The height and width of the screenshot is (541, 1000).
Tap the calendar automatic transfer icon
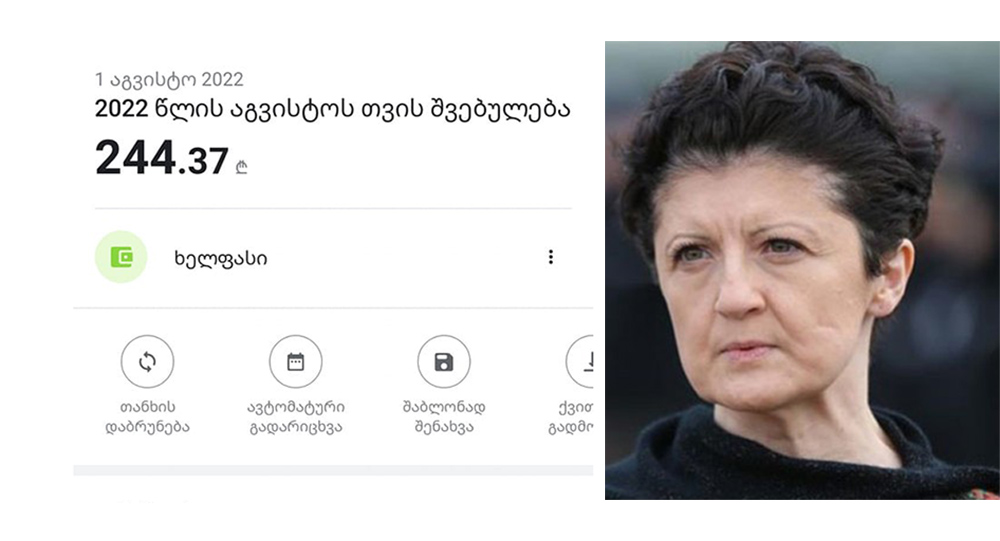[295, 362]
